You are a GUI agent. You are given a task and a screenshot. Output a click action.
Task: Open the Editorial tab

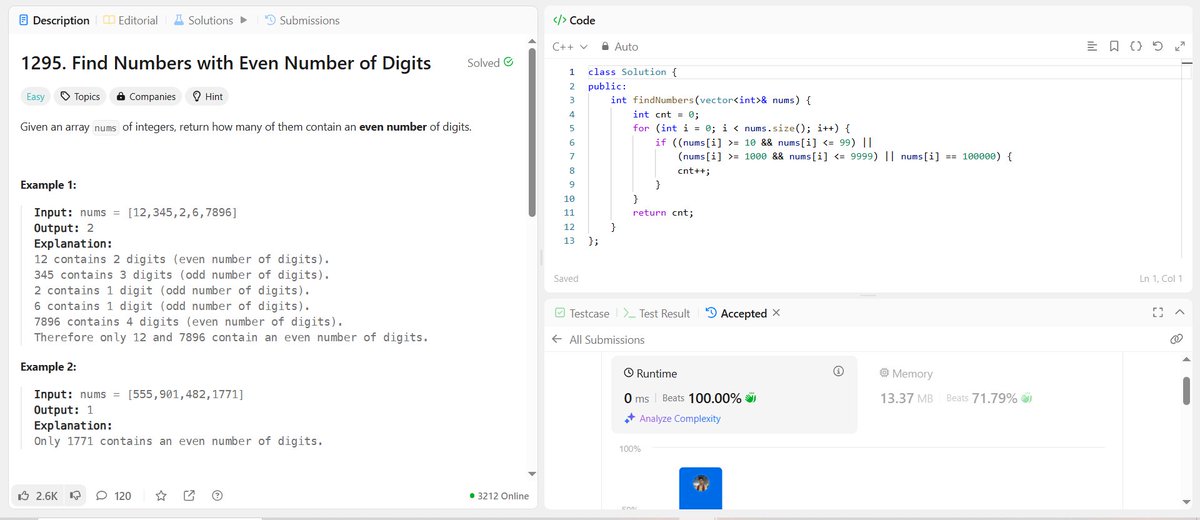[x=132, y=20]
